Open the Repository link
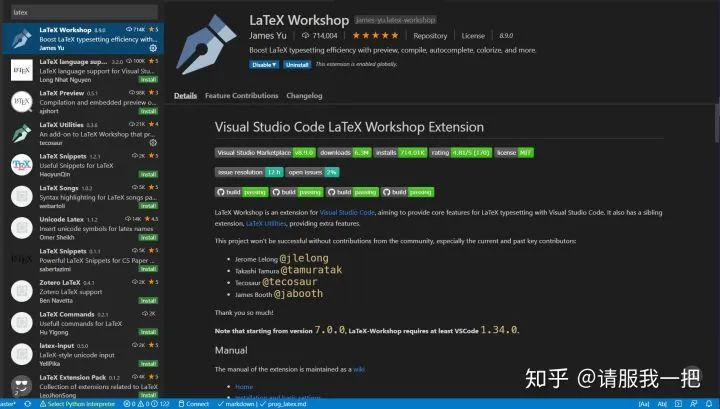 pyautogui.click(x=430, y=35)
